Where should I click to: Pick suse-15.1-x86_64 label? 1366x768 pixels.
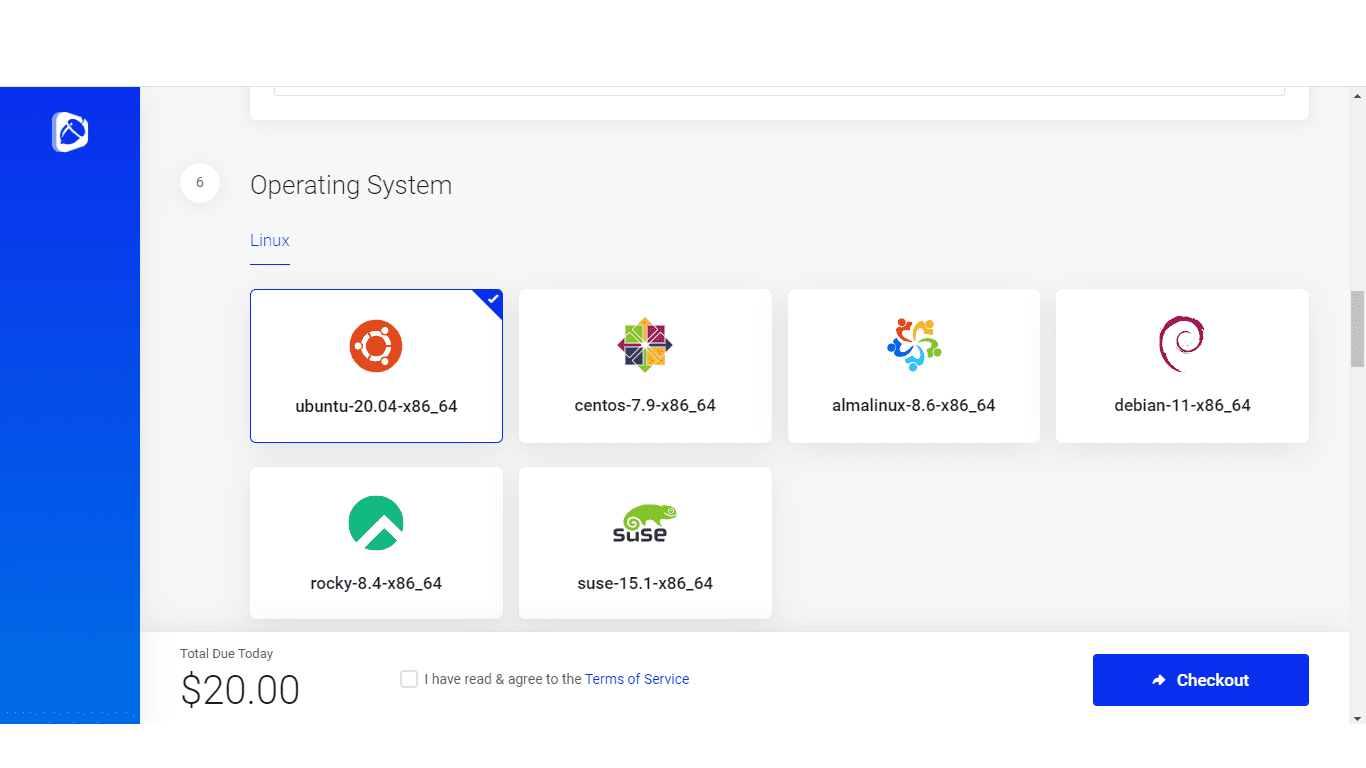pos(645,583)
